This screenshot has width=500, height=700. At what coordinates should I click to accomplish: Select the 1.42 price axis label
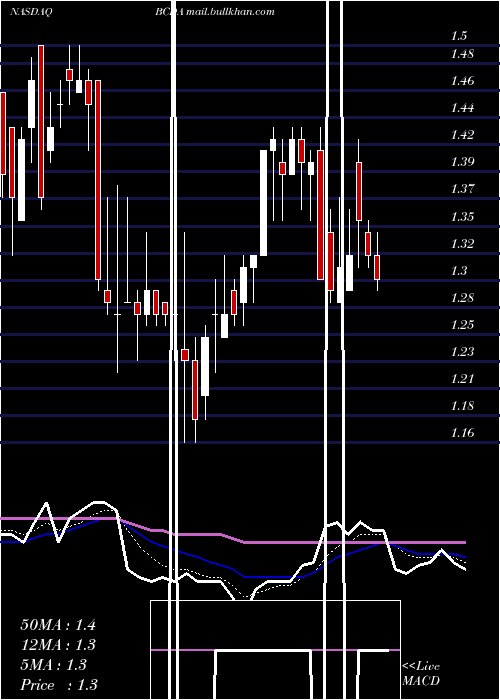point(462,134)
